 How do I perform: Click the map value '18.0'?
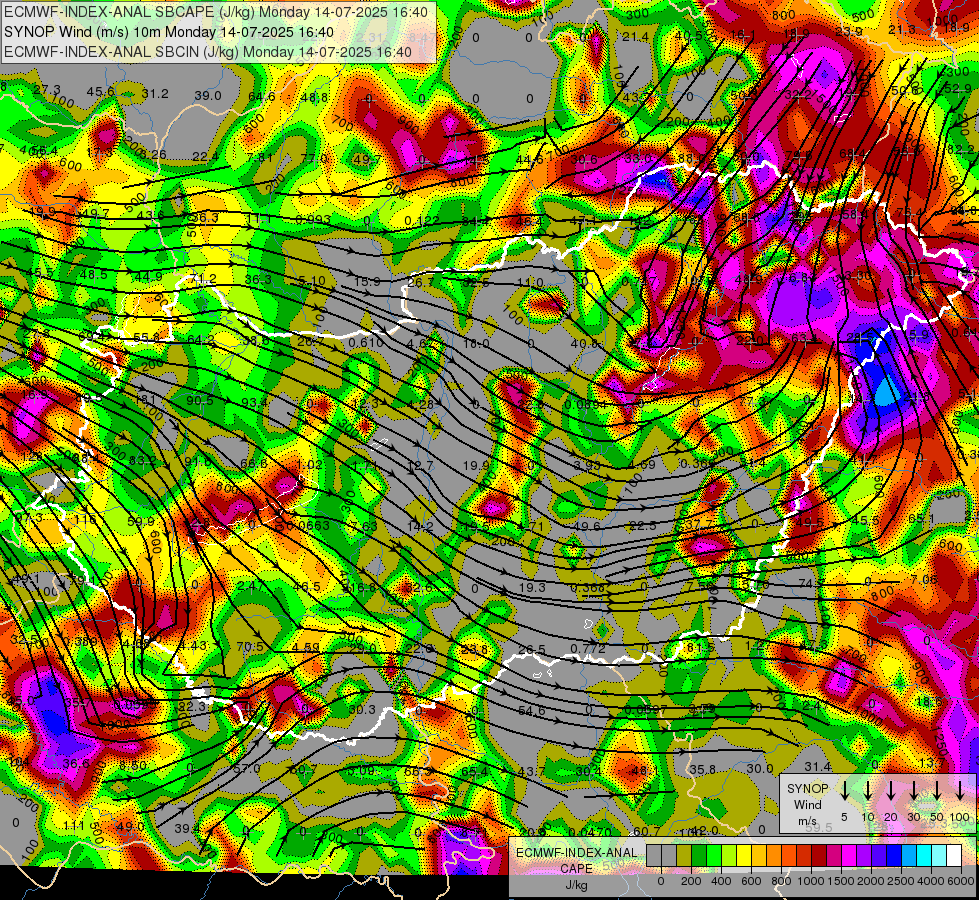476,343
